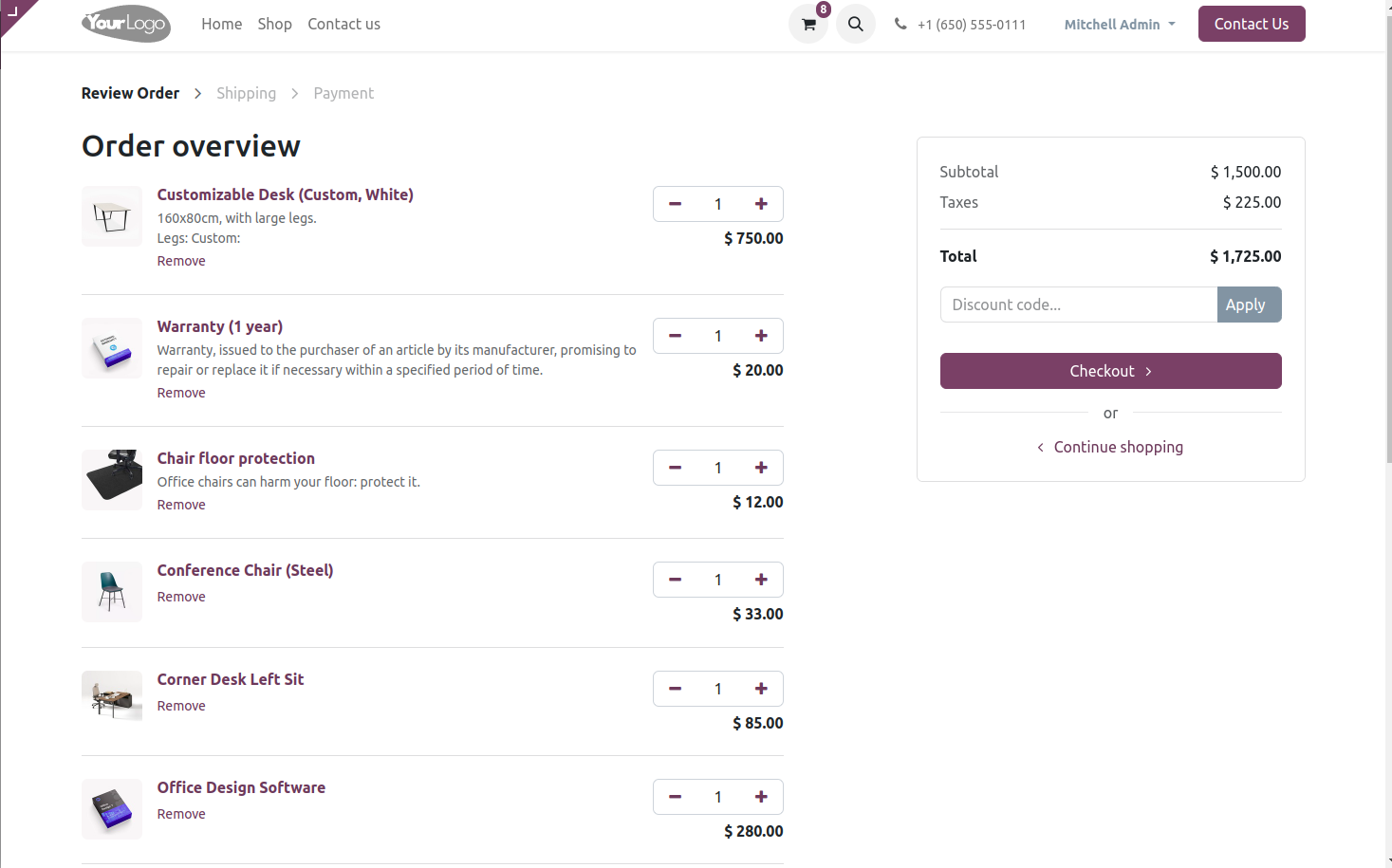This screenshot has height=868, width=1392.
Task: Open the shopping cart icon
Action: pyautogui.click(x=808, y=25)
